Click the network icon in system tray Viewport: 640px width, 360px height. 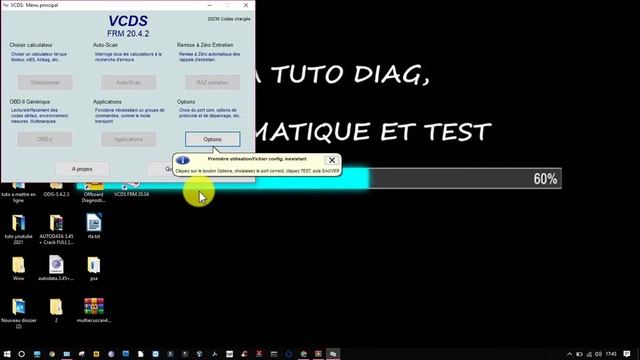coord(589,354)
